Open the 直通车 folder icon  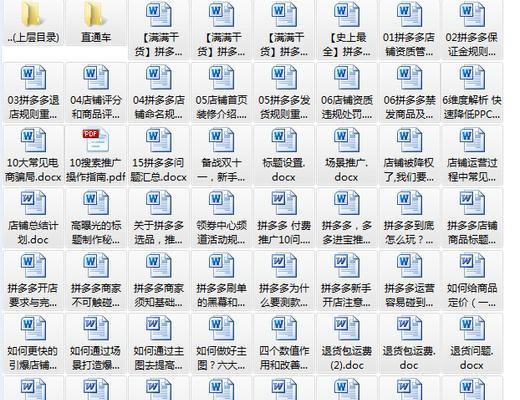[x=96, y=14]
